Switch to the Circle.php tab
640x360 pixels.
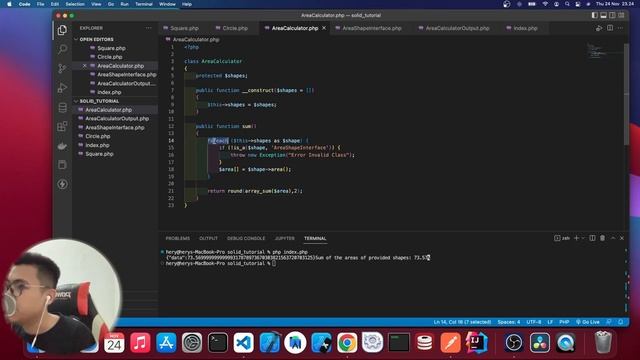click(x=235, y=28)
